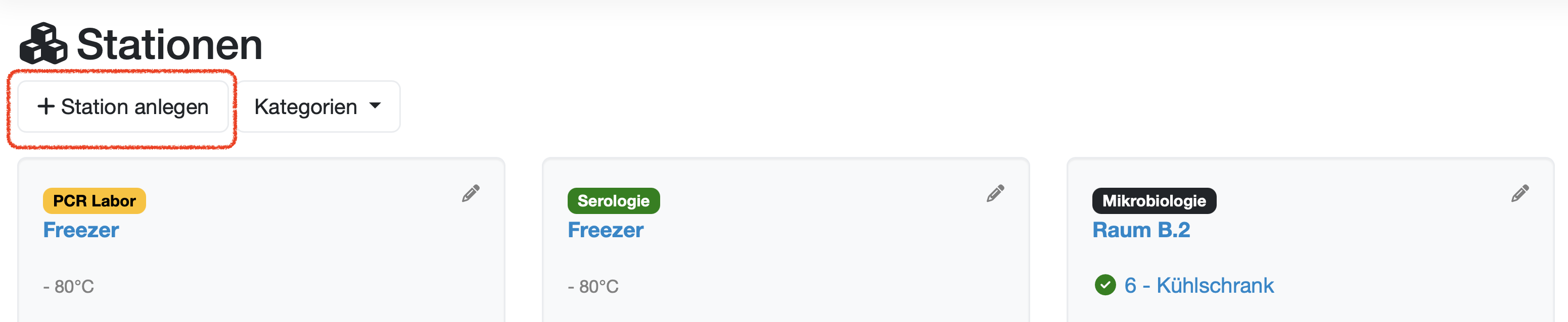Select the black Mikrobiologie category badge
The image size is (1568, 322).
[1154, 201]
